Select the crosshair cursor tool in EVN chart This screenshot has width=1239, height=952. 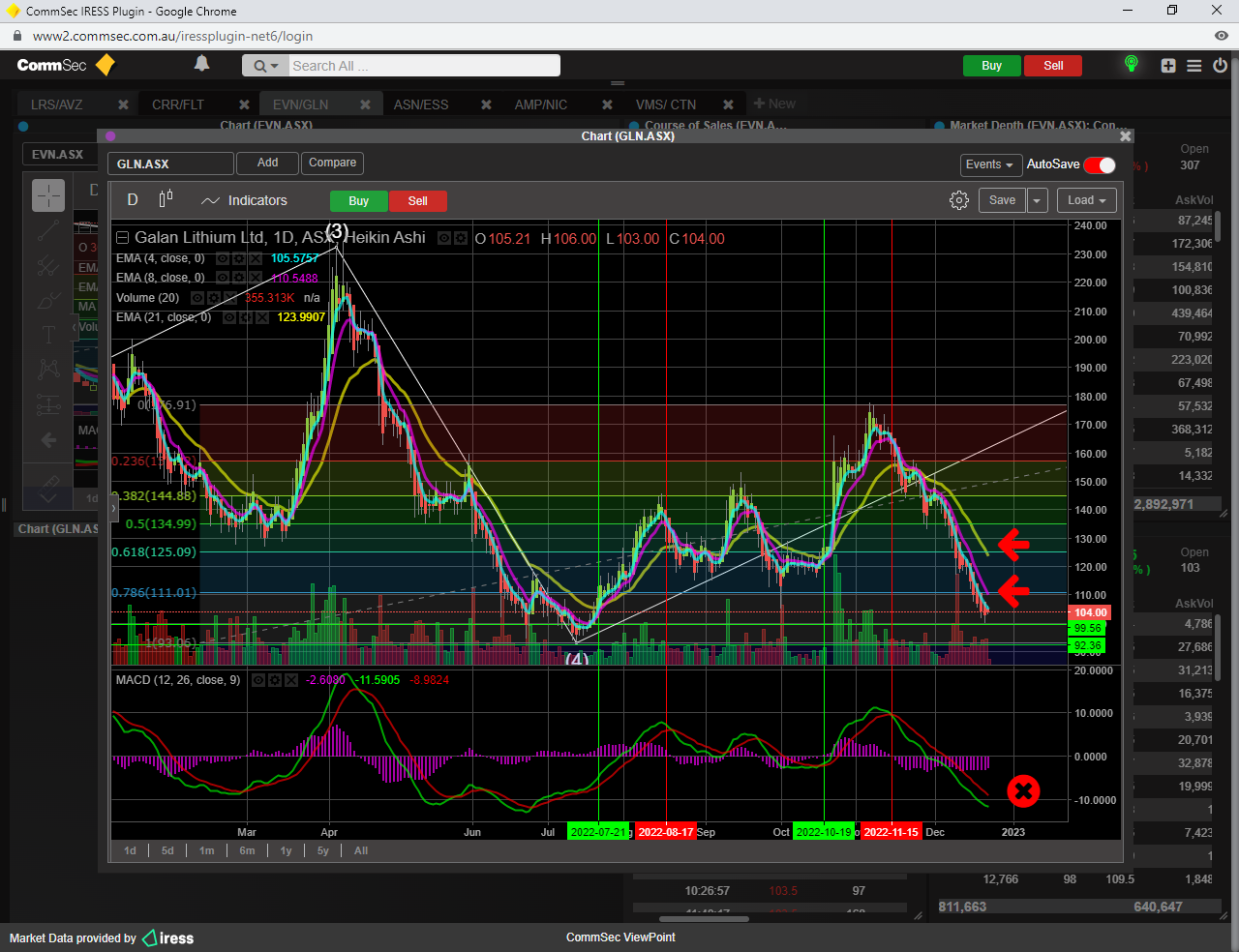(x=48, y=195)
